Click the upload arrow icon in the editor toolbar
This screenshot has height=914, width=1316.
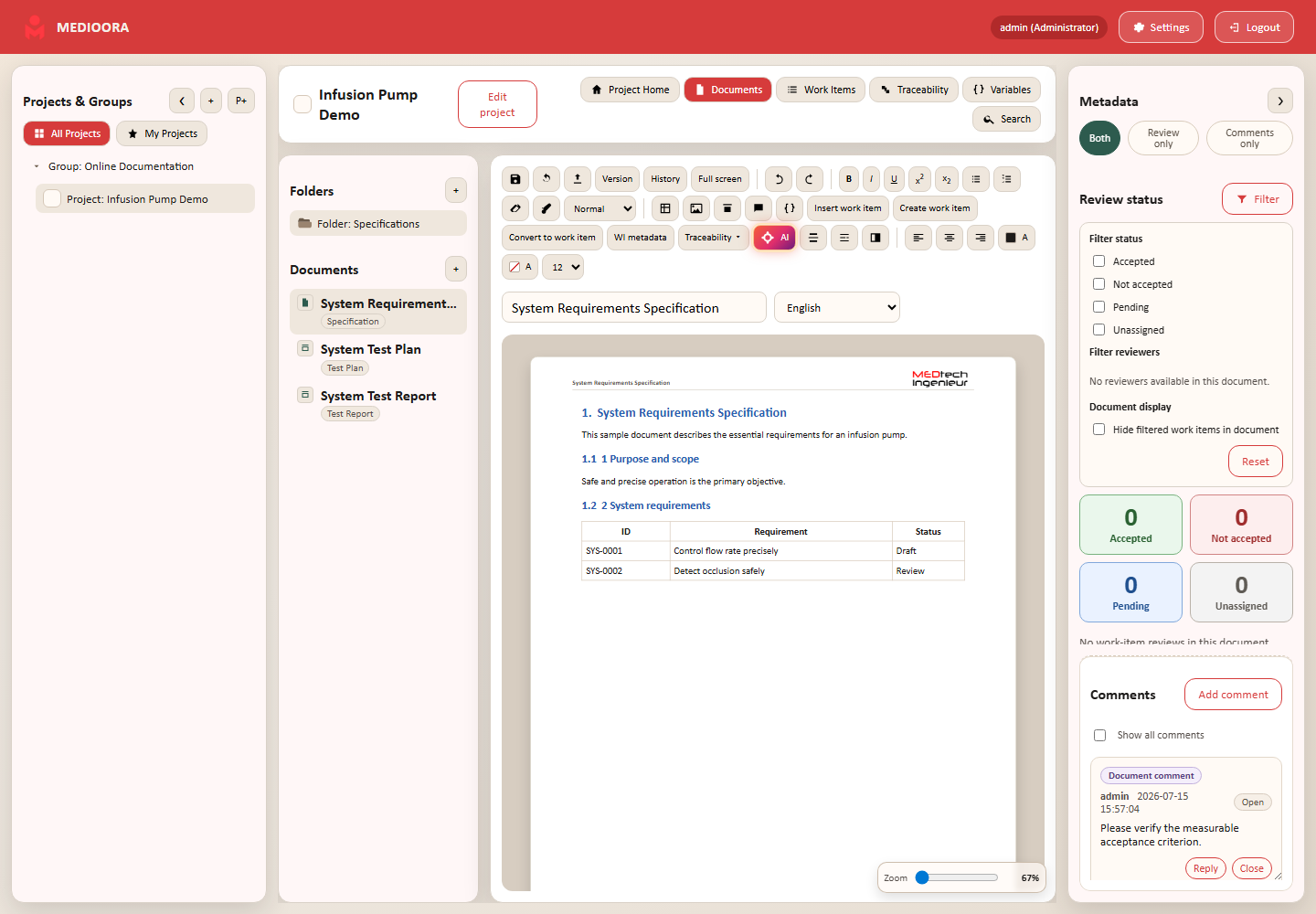578,179
